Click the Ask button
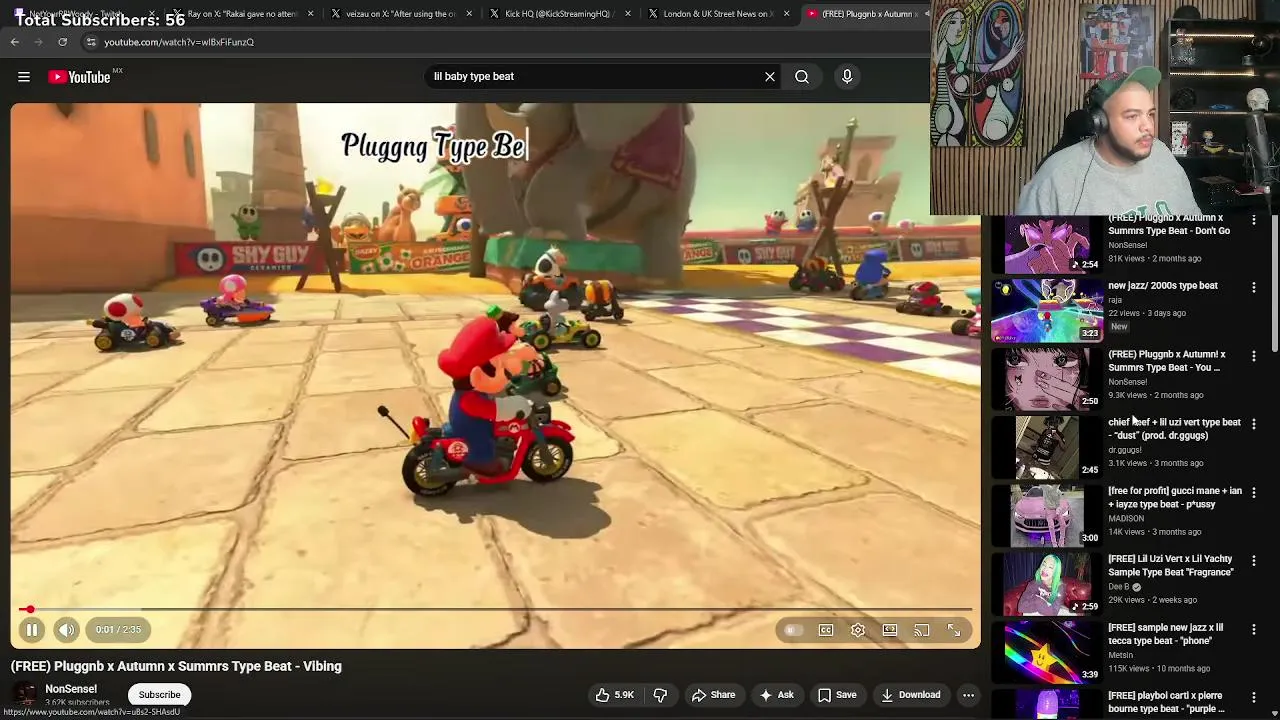 777,695
